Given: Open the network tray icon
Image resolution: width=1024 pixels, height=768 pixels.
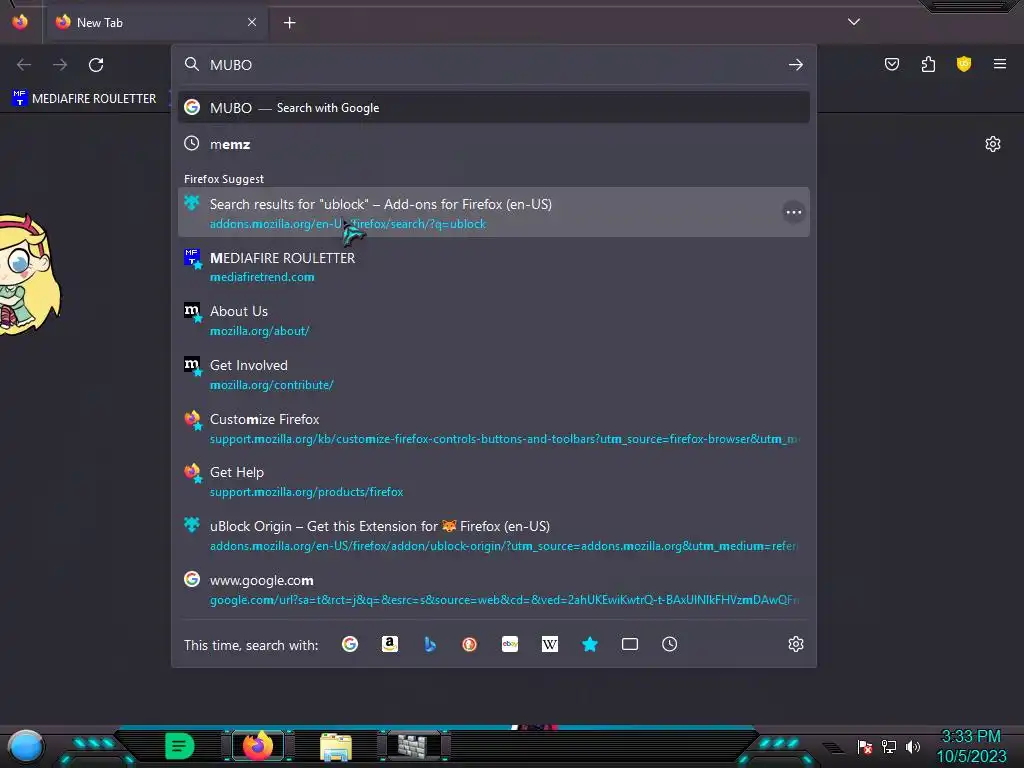Looking at the screenshot, I should point(889,746).
